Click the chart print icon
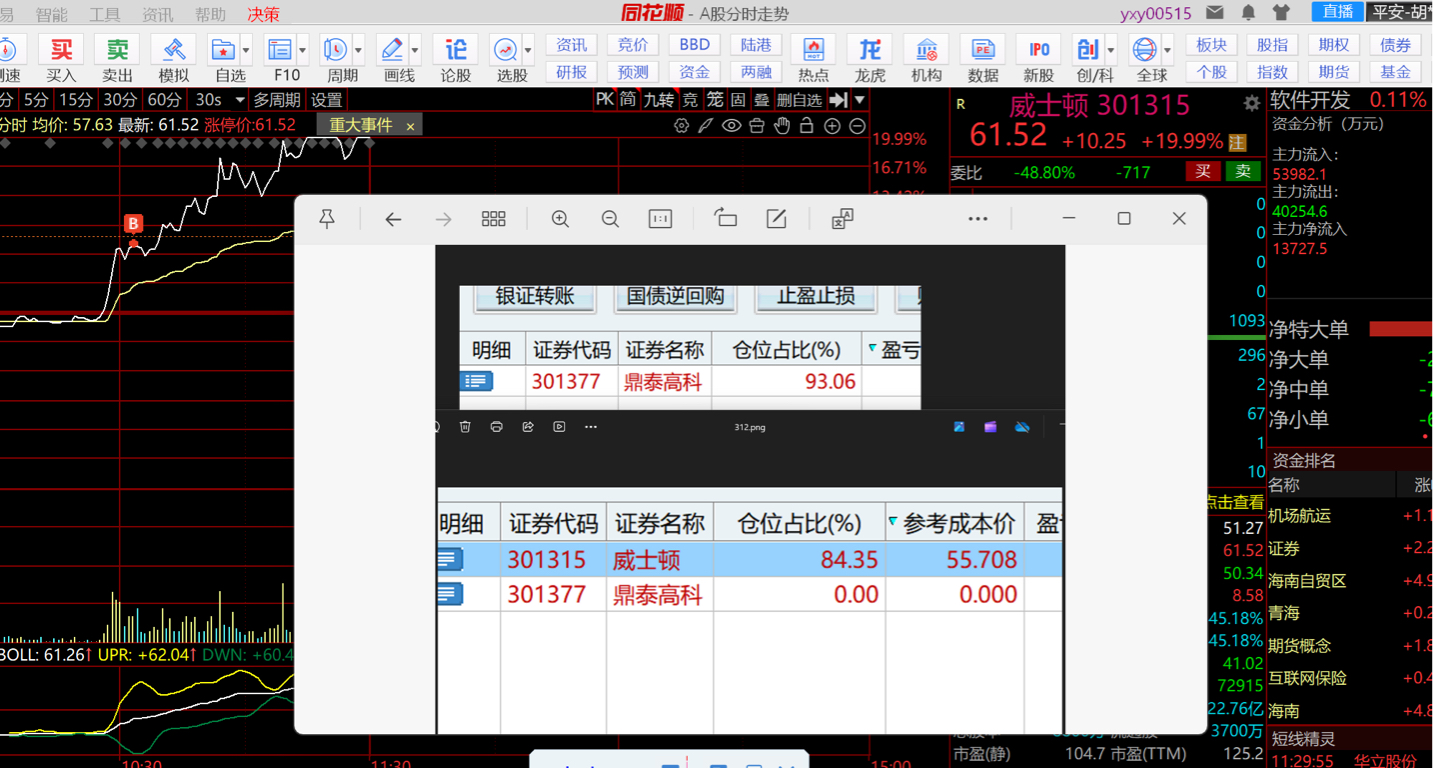Viewport: 1433px width, 768px height. click(757, 126)
